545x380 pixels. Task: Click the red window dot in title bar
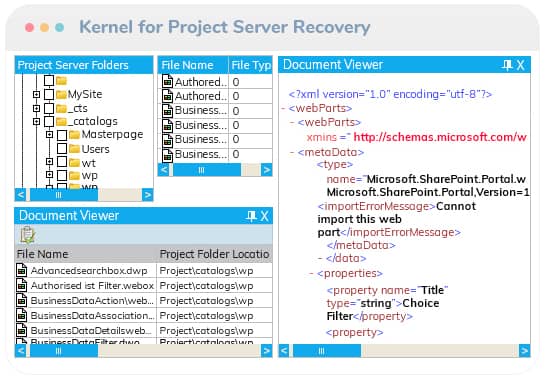30,27
